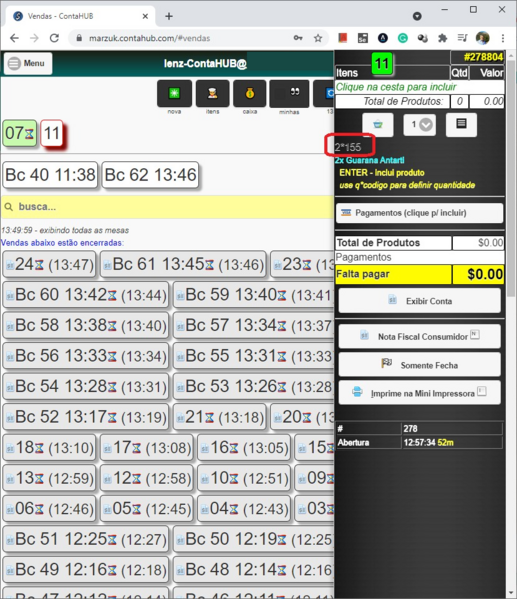Click the Grammarly extension icon
Viewport: 517px width, 599px height.
pos(403,38)
